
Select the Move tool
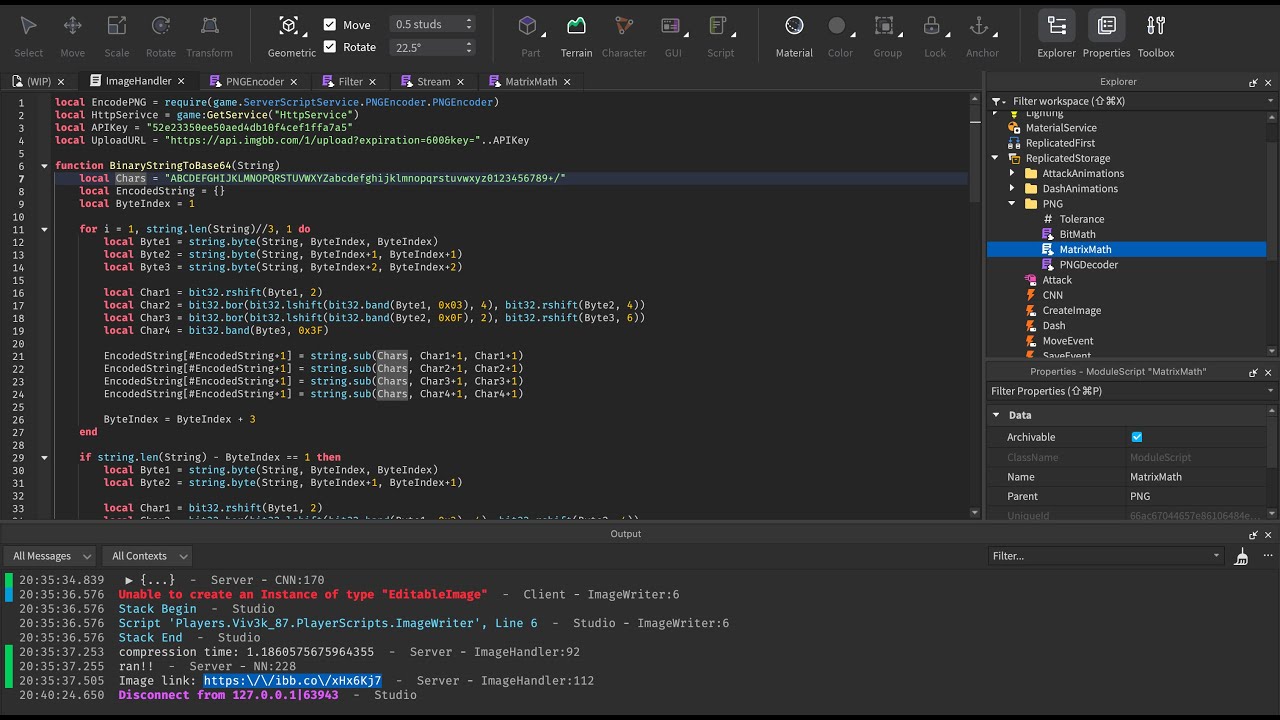(x=72, y=30)
